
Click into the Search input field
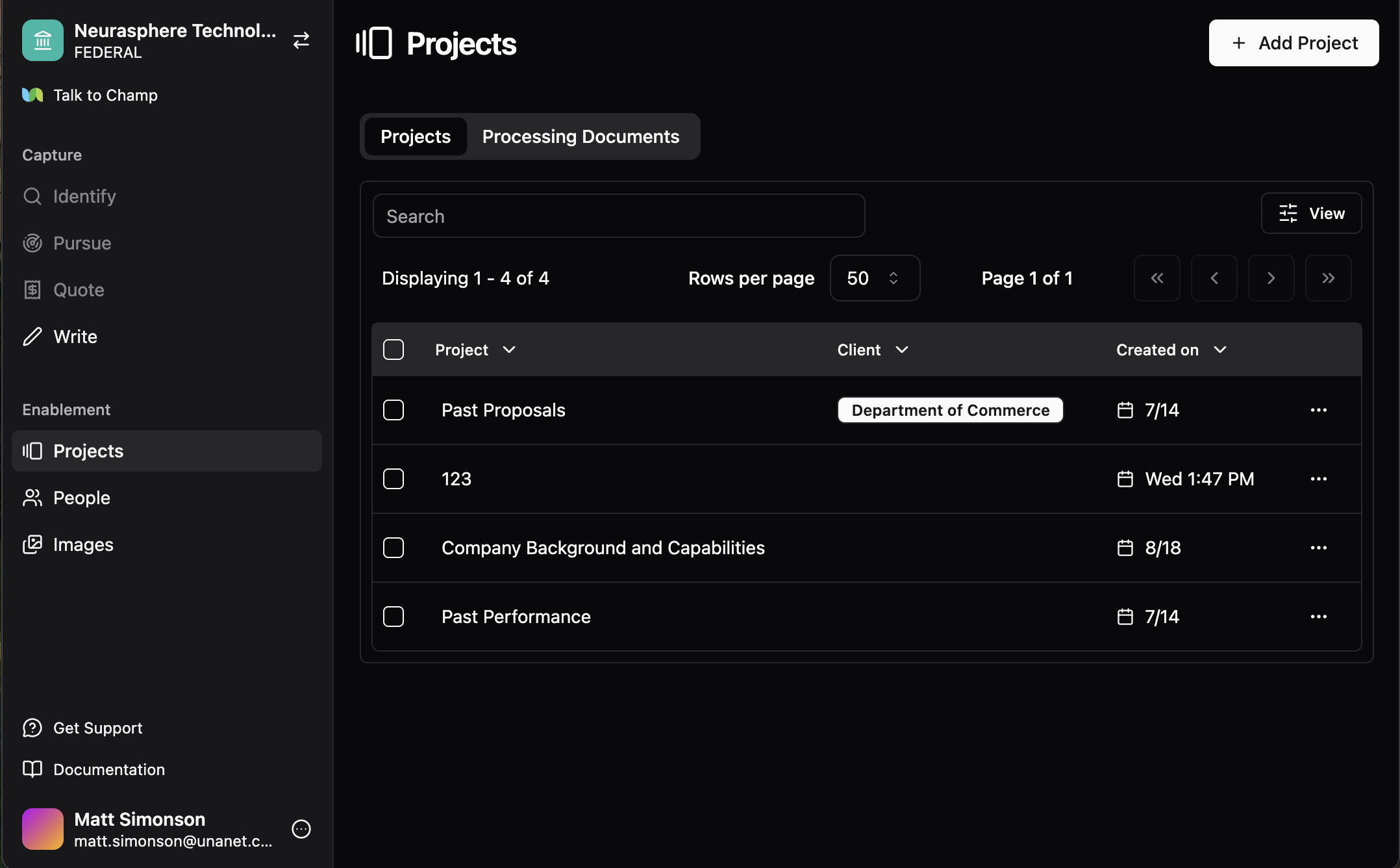pos(618,216)
